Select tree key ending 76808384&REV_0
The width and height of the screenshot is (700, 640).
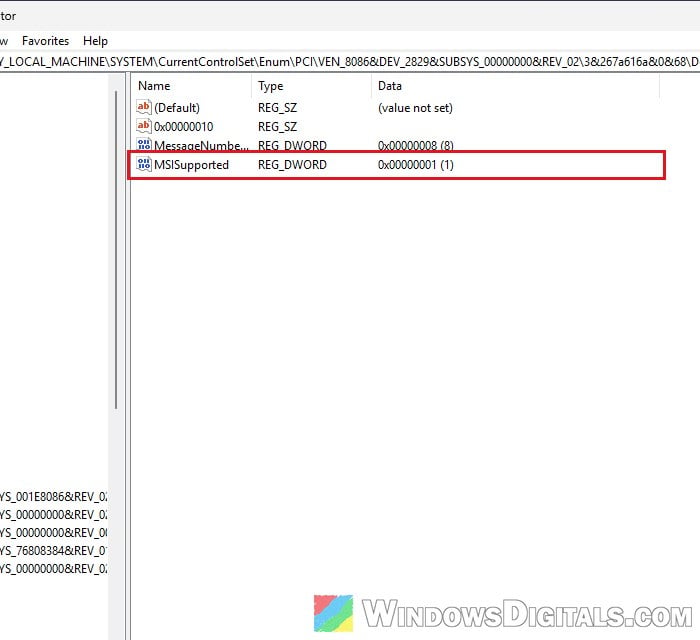point(54,550)
